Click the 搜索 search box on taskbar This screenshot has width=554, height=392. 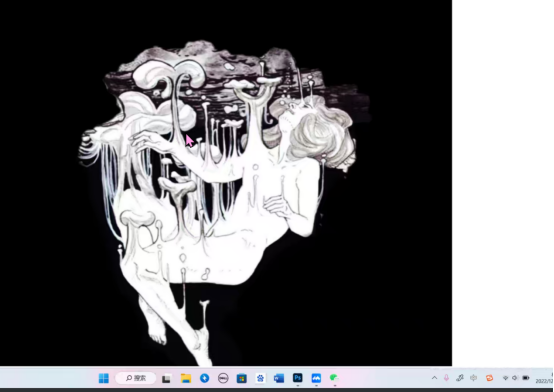pyautogui.click(x=136, y=378)
